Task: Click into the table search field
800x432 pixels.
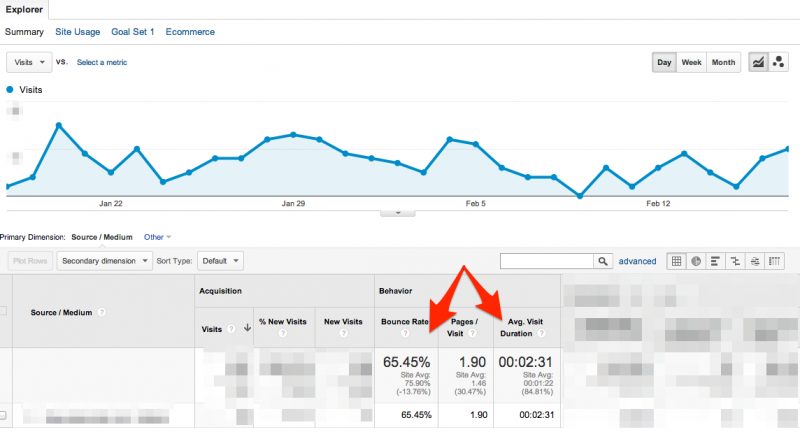Action: (546, 261)
